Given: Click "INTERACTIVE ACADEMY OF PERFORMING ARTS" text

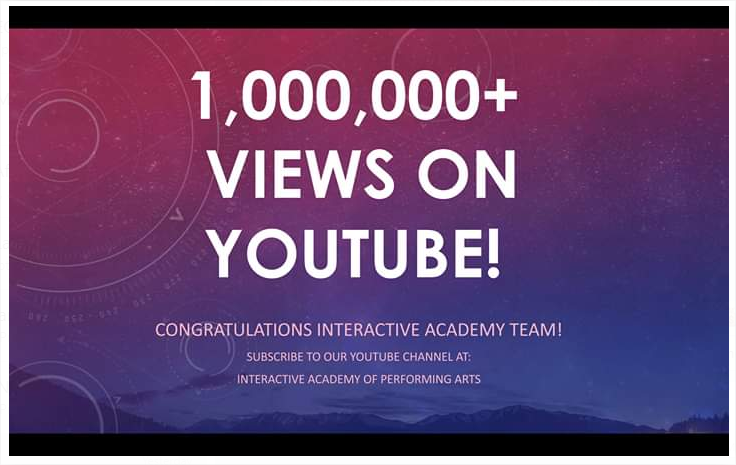Looking at the screenshot, I should (x=359, y=379).
